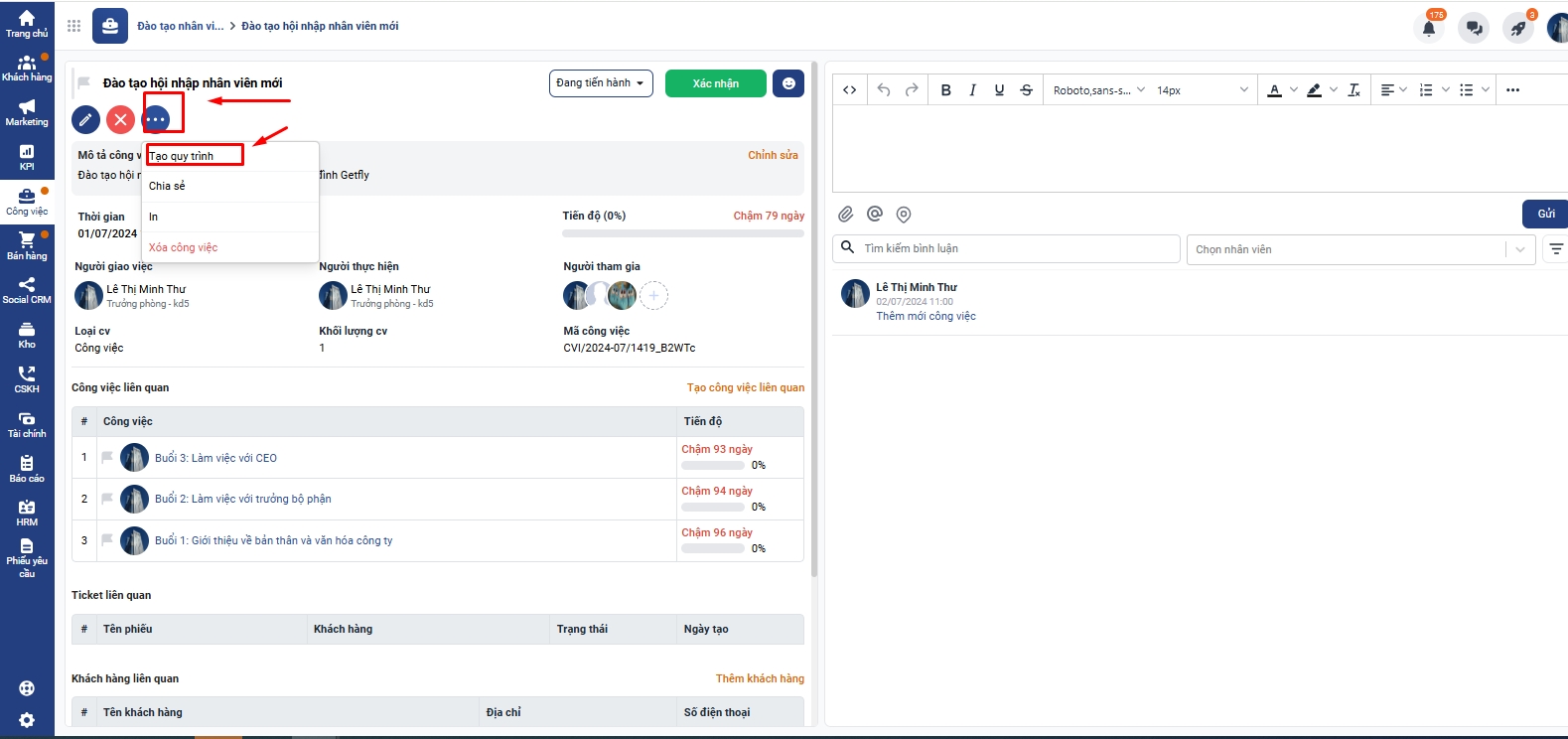The height and width of the screenshot is (739, 1568).
Task: Open the notifications bell icon
Action: point(1429,28)
